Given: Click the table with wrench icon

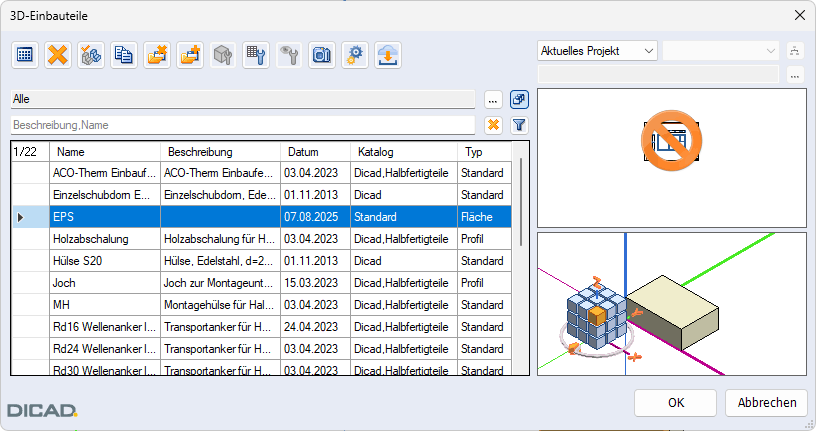Looking at the screenshot, I should 256,56.
